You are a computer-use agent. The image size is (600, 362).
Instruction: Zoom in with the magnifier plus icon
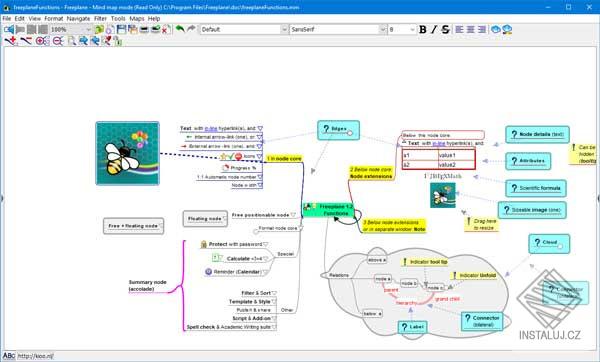pyautogui.click(x=42, y=41)
